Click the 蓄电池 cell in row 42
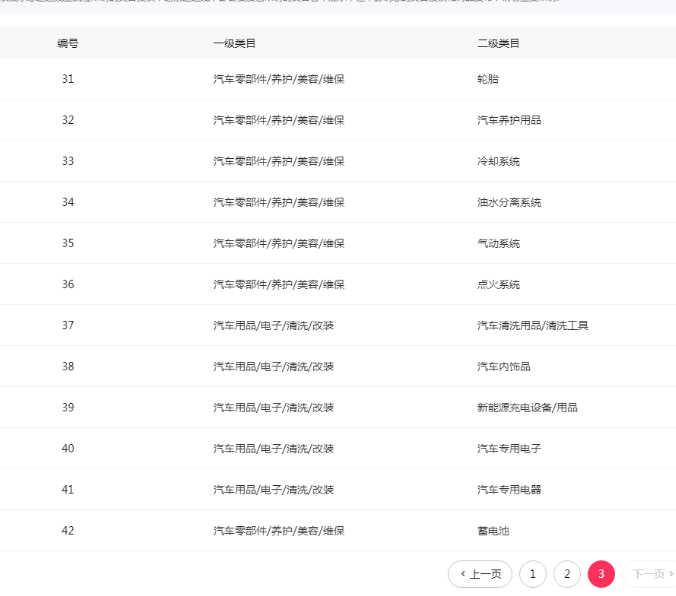The image size is (676, 596). click(x=493, y=530)
